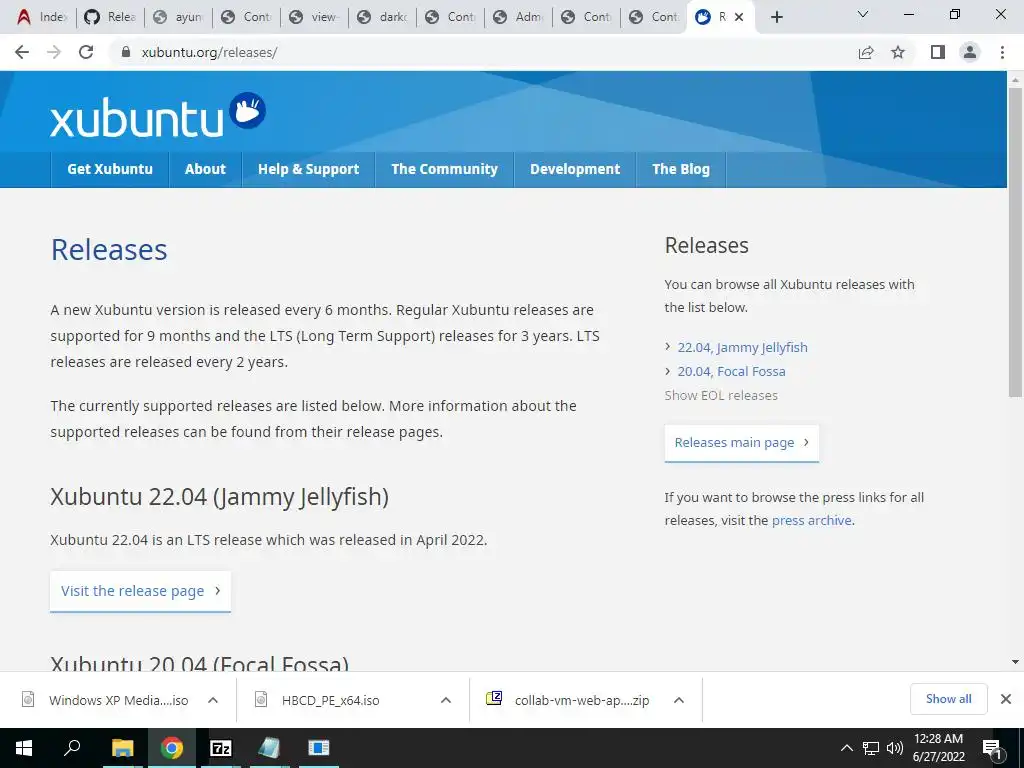
Task: Show all downloads
Action: [948, 699]
